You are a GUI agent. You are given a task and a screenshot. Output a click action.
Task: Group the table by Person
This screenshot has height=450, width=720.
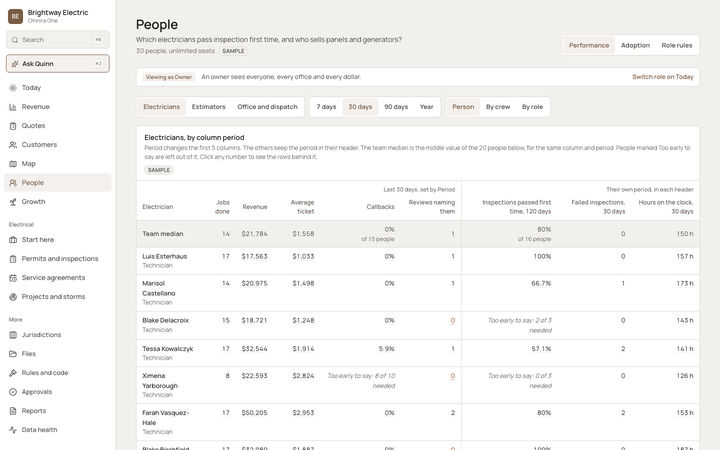pyautogui.click(x=463, y=107)
